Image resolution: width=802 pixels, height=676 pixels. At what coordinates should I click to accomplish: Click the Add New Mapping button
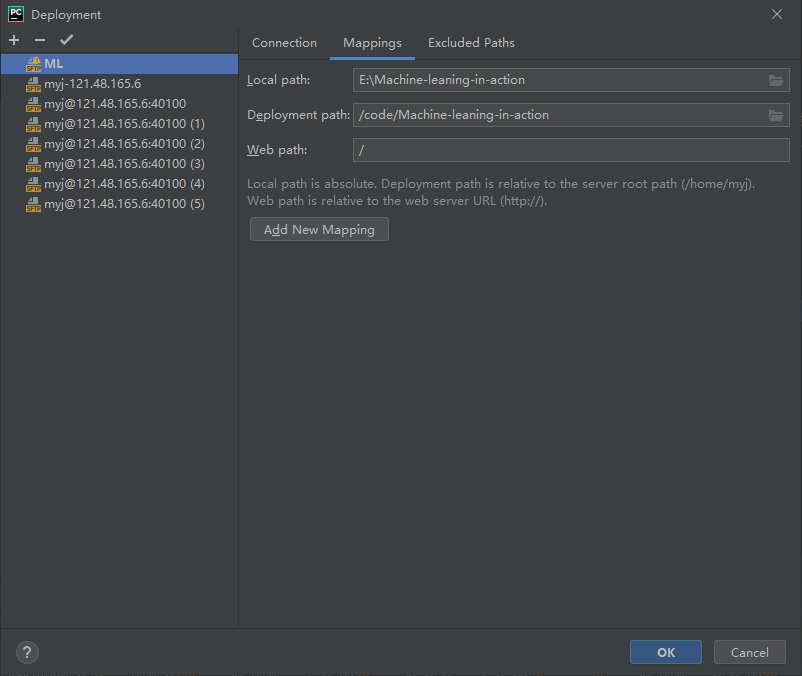(319, 230)
